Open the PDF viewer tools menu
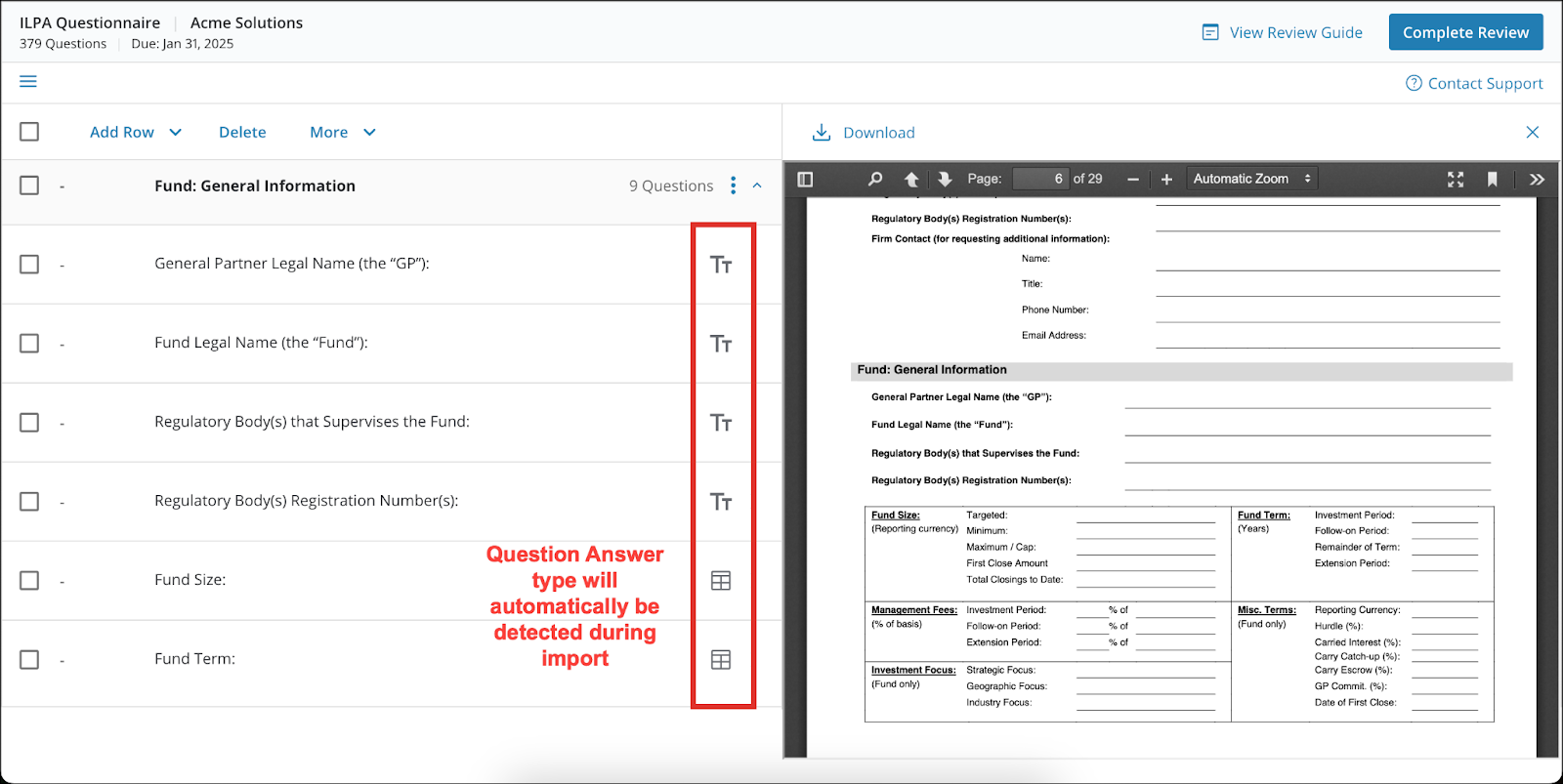 point(1537,179)
